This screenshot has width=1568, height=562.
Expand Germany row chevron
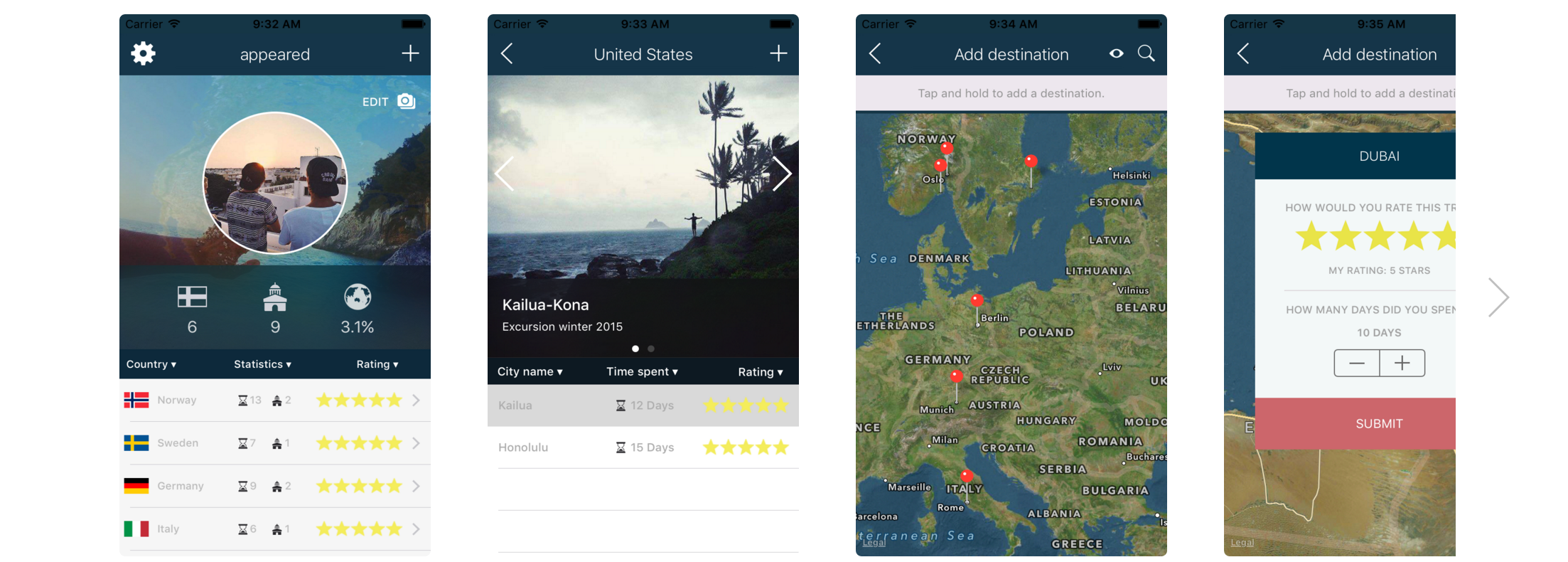tap(416, 486)
